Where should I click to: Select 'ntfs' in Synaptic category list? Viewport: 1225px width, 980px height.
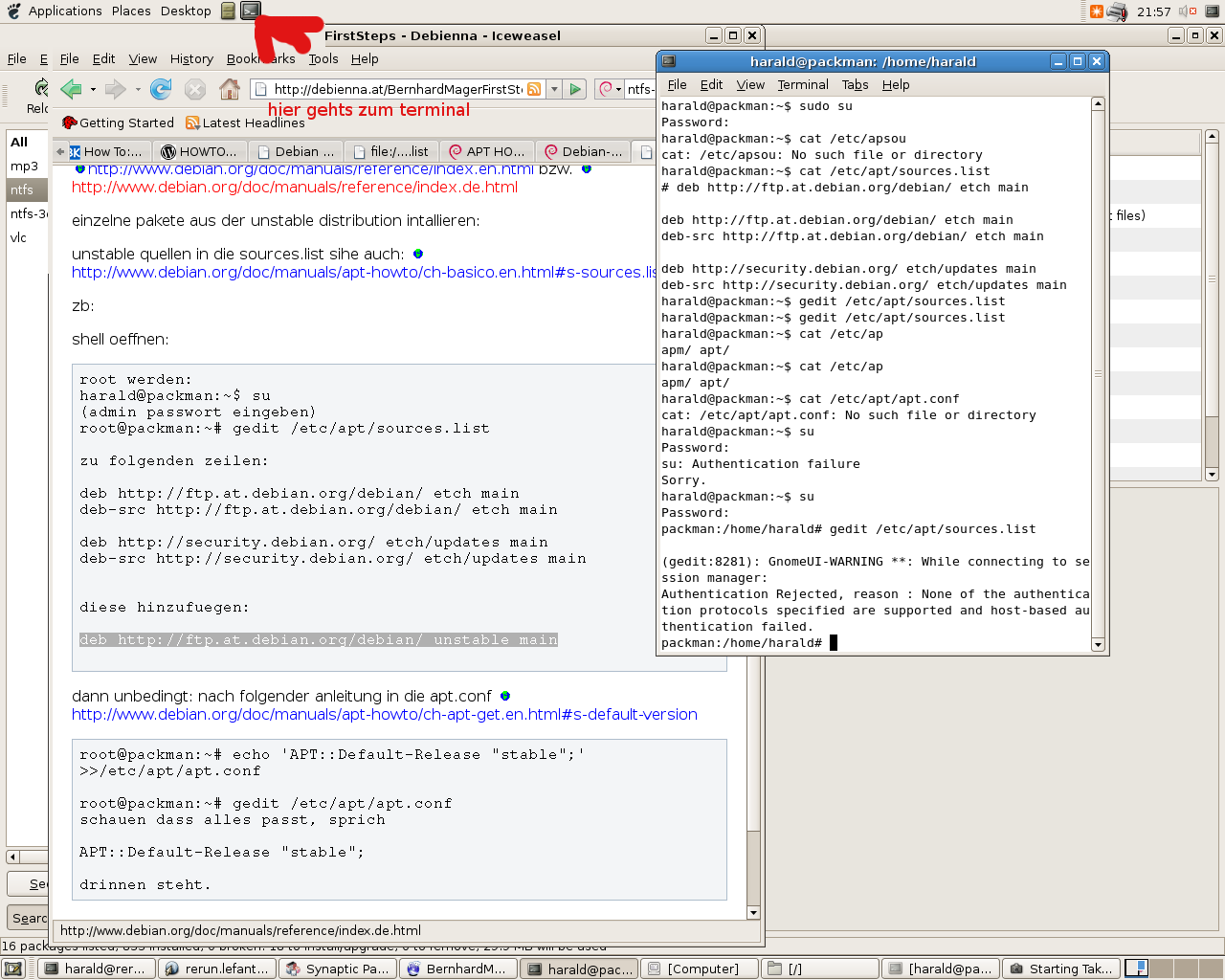[27, 189]
